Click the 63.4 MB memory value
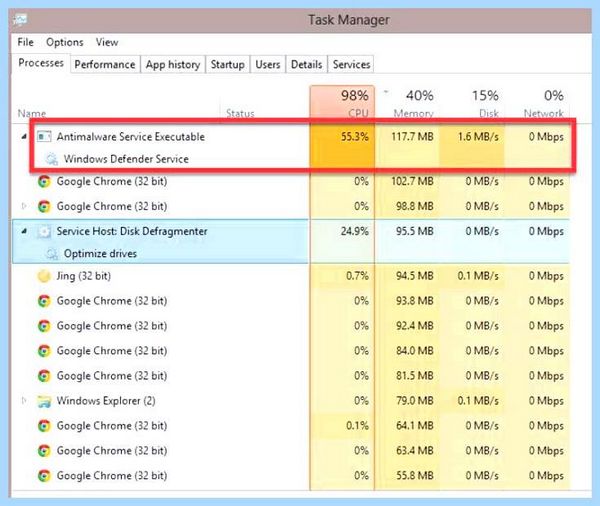Image resolution: width=600 pixels, height=506 pixels. 415,451
